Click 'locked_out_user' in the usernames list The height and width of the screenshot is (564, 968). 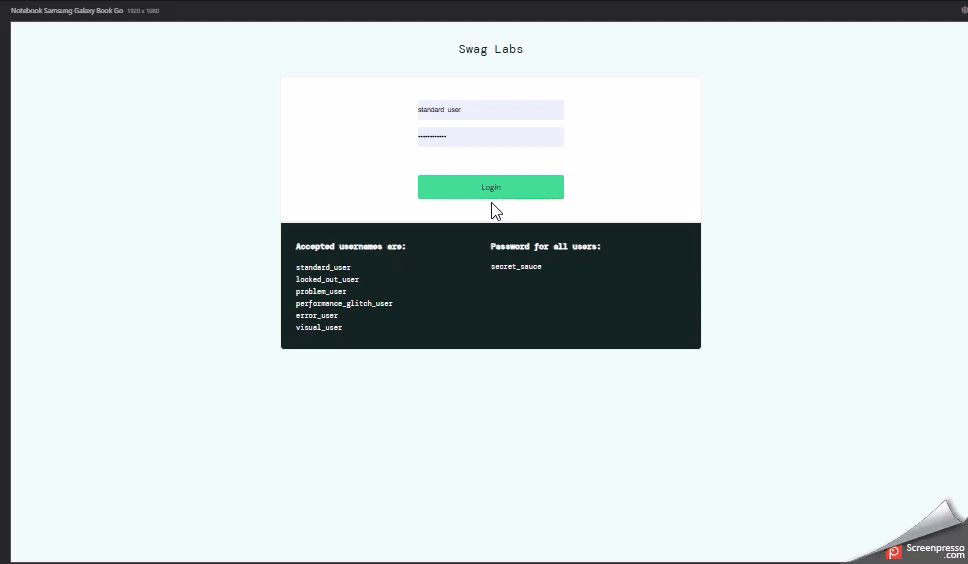click(x=327, y=280)
